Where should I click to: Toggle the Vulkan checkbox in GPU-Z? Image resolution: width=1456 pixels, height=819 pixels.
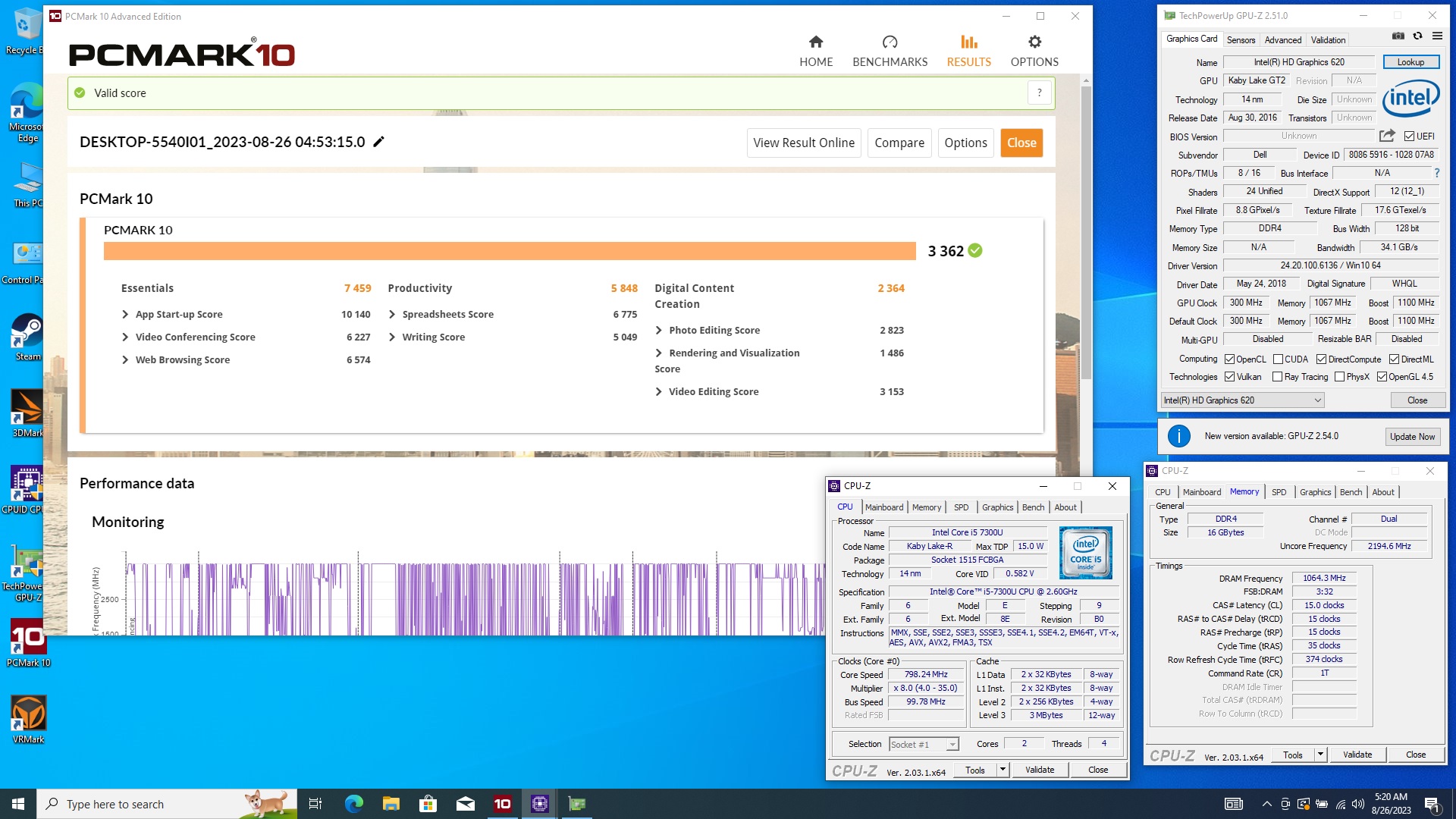point(1229,377)
